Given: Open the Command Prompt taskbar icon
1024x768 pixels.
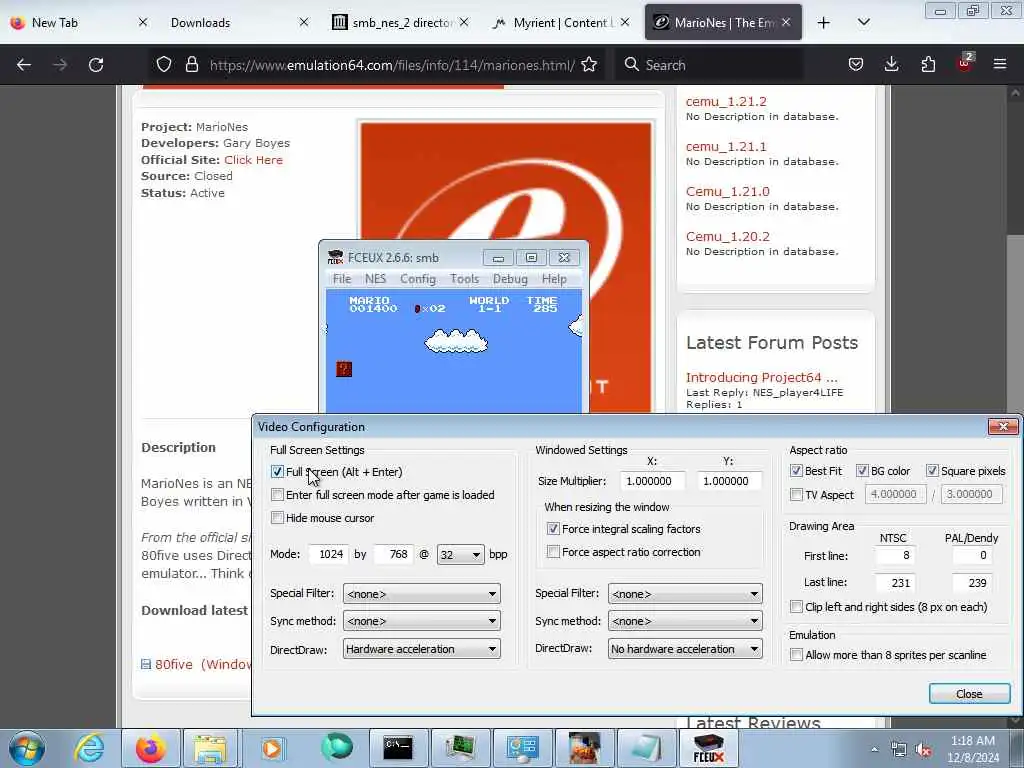Looking at the screenshot, I should [398, 748].
